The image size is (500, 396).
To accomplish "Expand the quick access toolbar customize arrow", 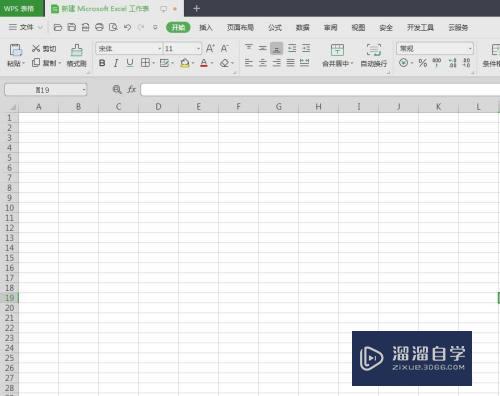I will (155, 27).
